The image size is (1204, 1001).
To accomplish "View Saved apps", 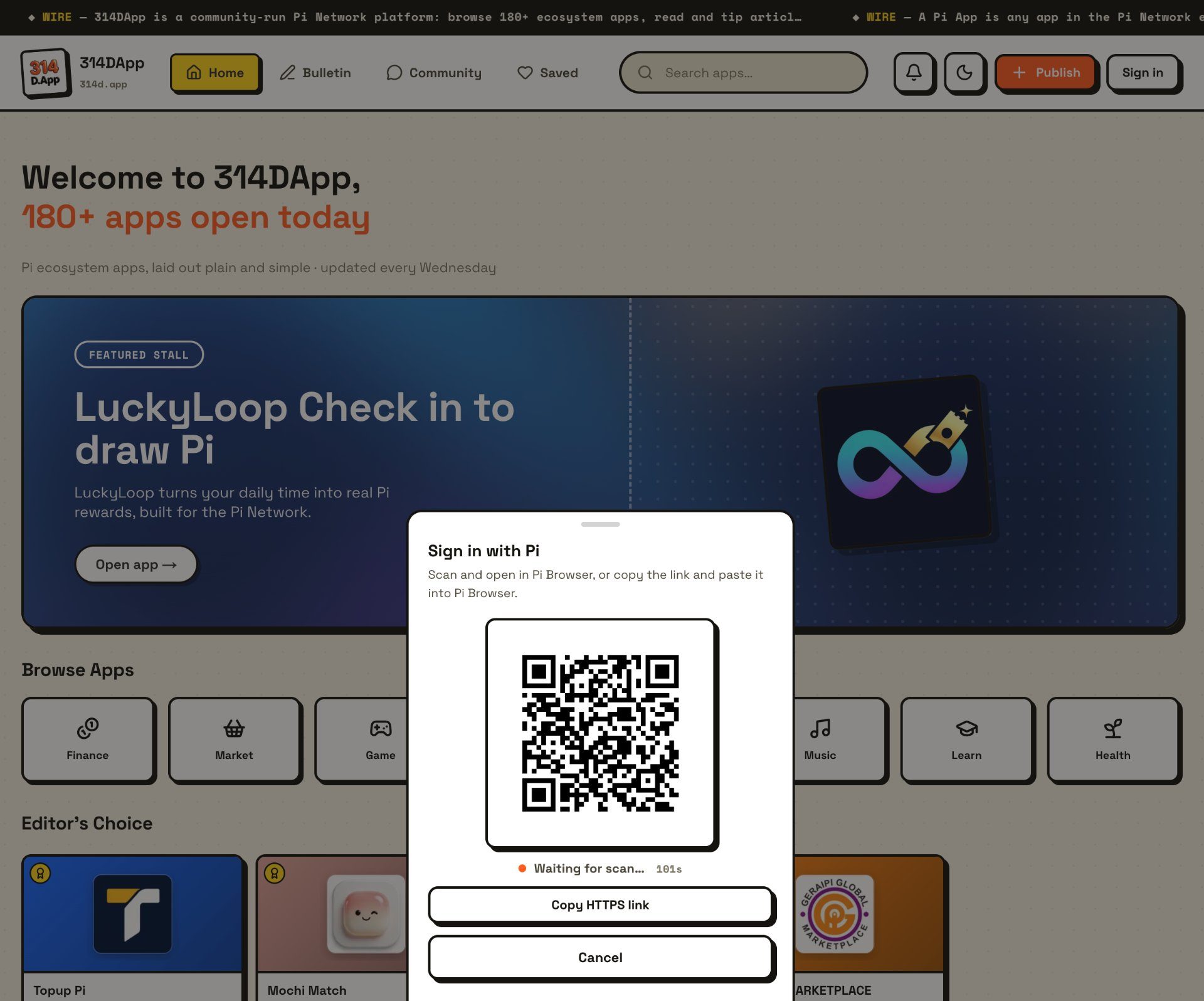I will click(x=548, y=73).
